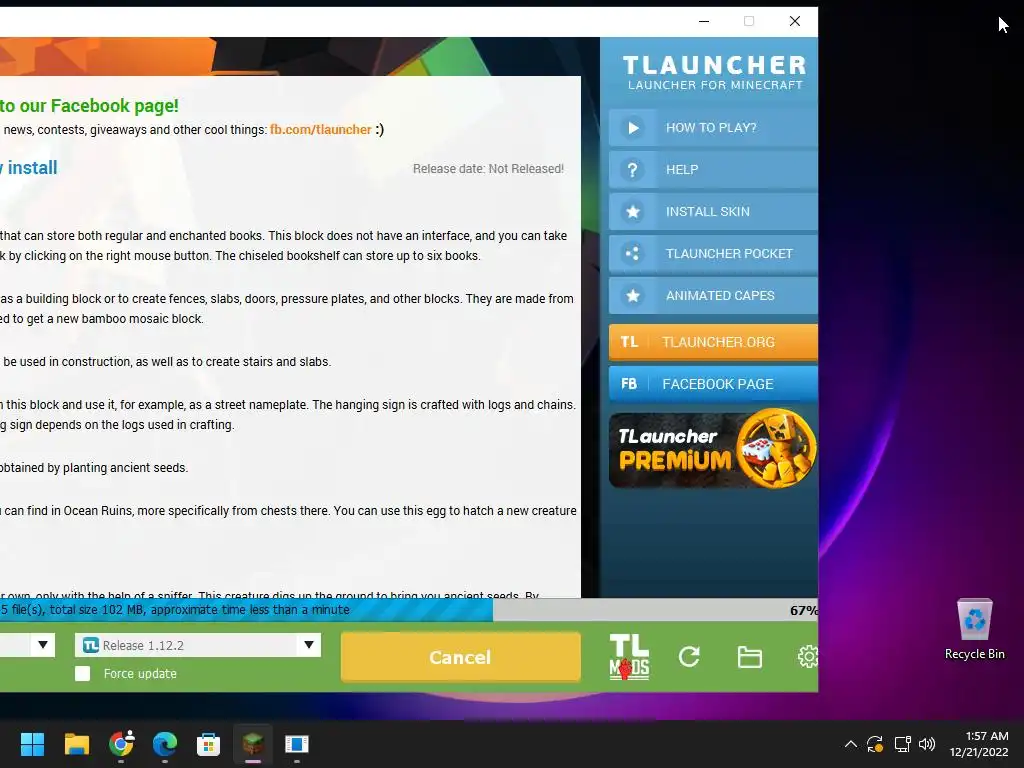1024x768 pixels.
Task: Open launcher settings gear
Action: 808,657
